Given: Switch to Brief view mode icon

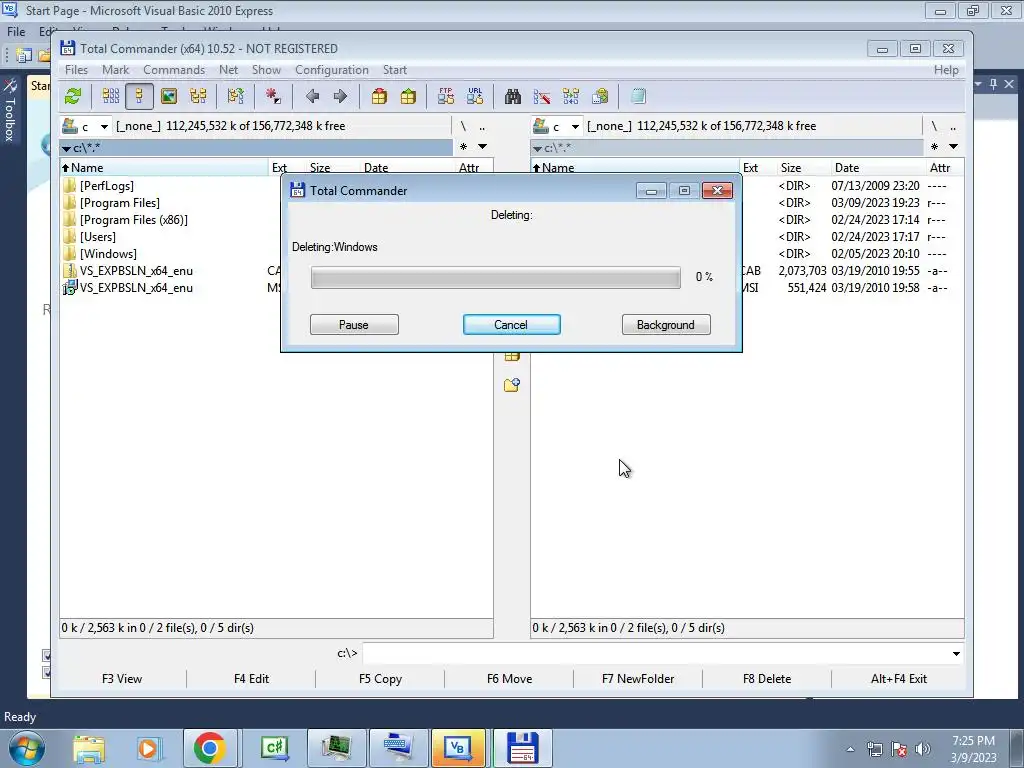Looking at the screenshot, I should click(x=110, y=97).
